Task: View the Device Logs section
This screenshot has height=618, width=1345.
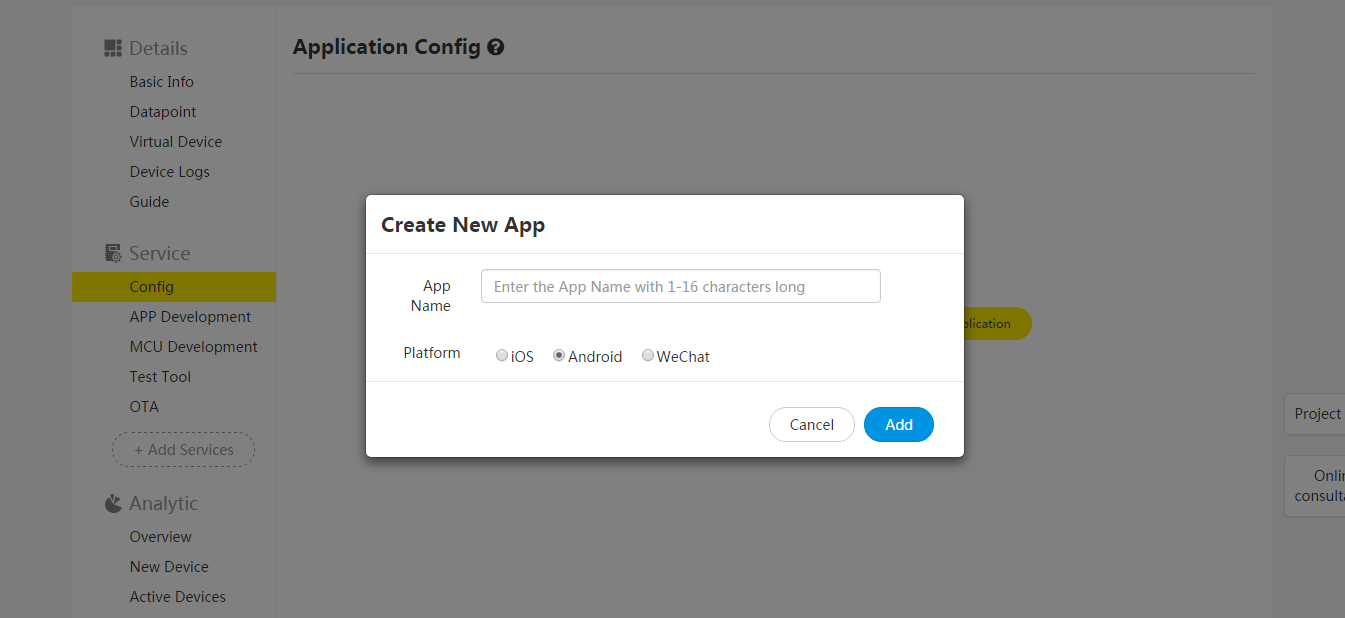Action: (169, 171)
